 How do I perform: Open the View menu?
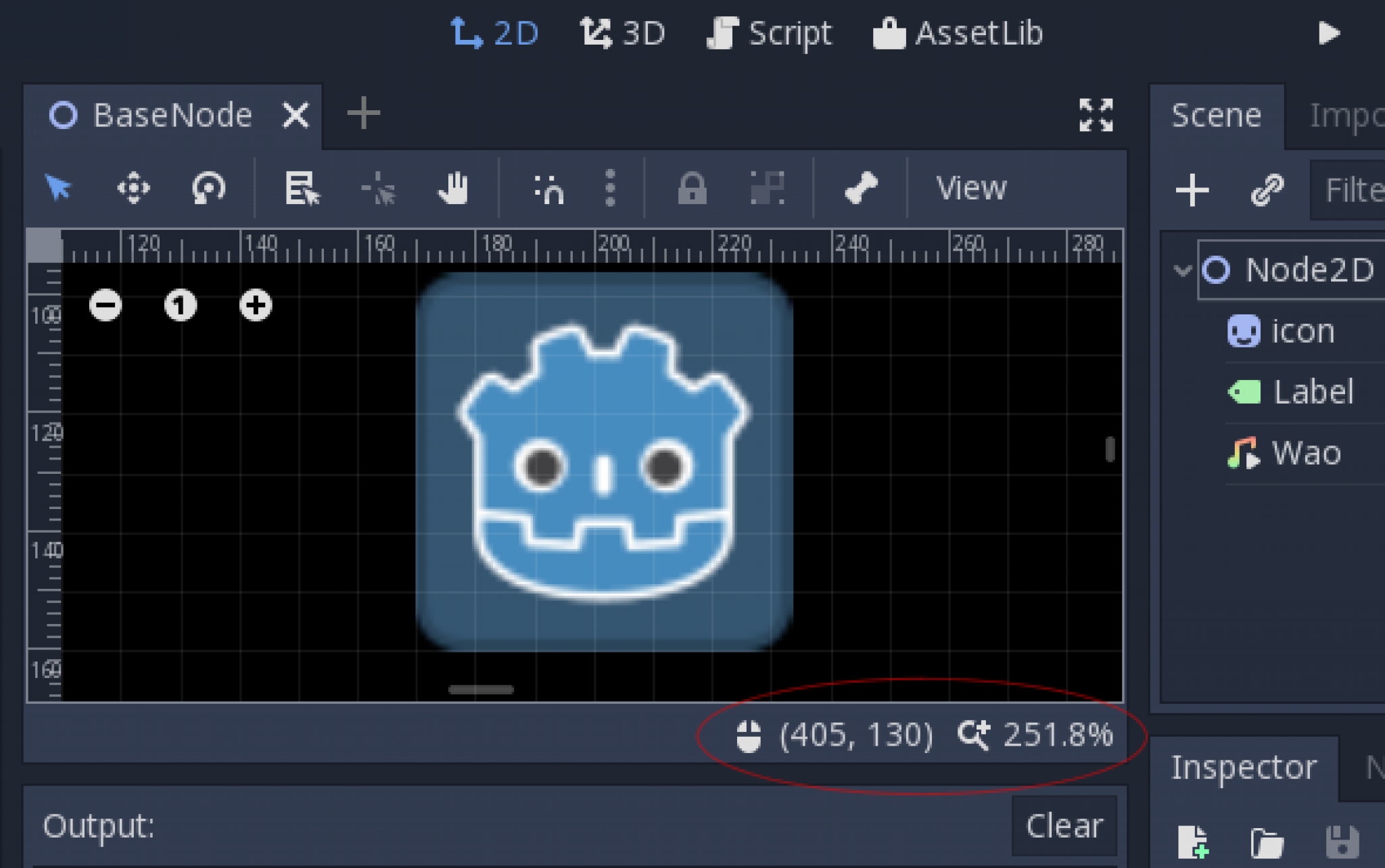[971, 188]
